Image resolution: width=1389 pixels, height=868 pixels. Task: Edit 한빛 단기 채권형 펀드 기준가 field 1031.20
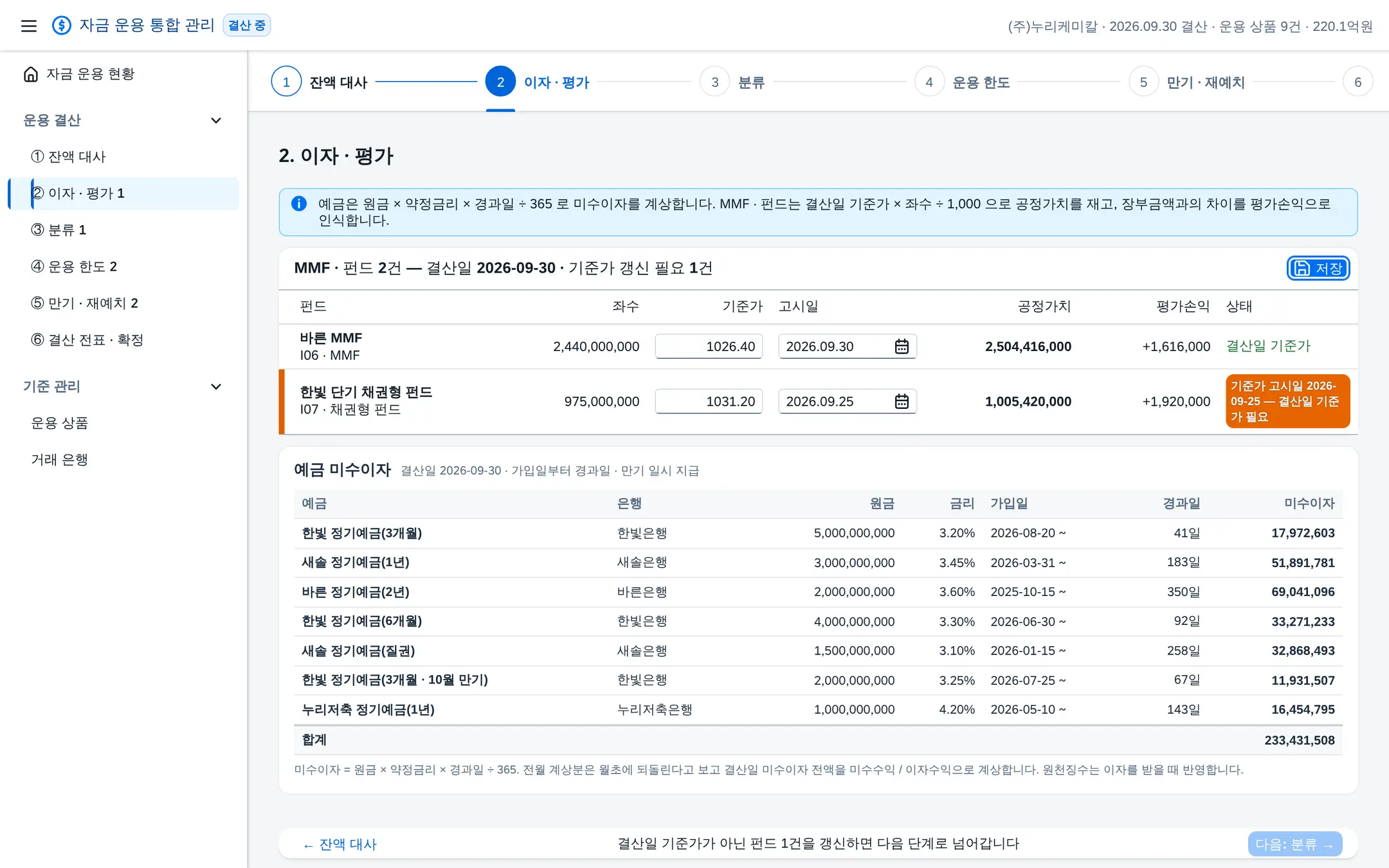pos(709,401)
